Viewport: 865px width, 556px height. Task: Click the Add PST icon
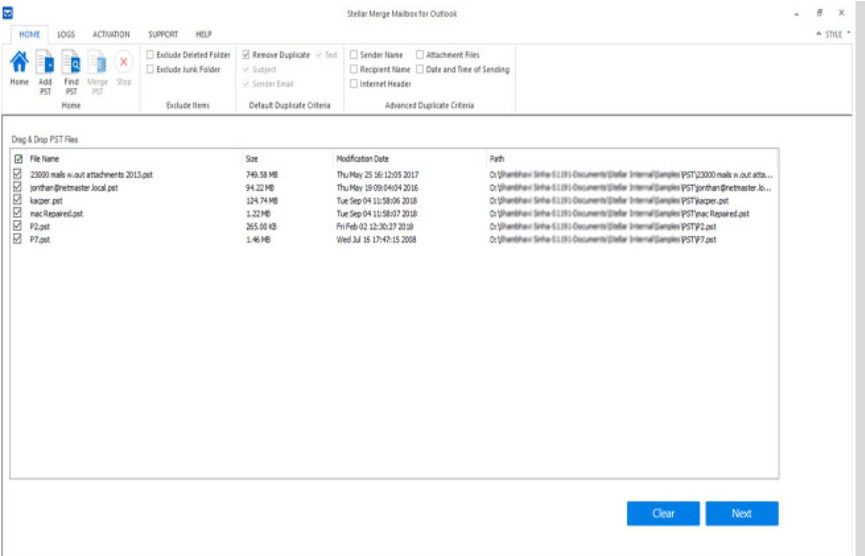click(45, 65)
